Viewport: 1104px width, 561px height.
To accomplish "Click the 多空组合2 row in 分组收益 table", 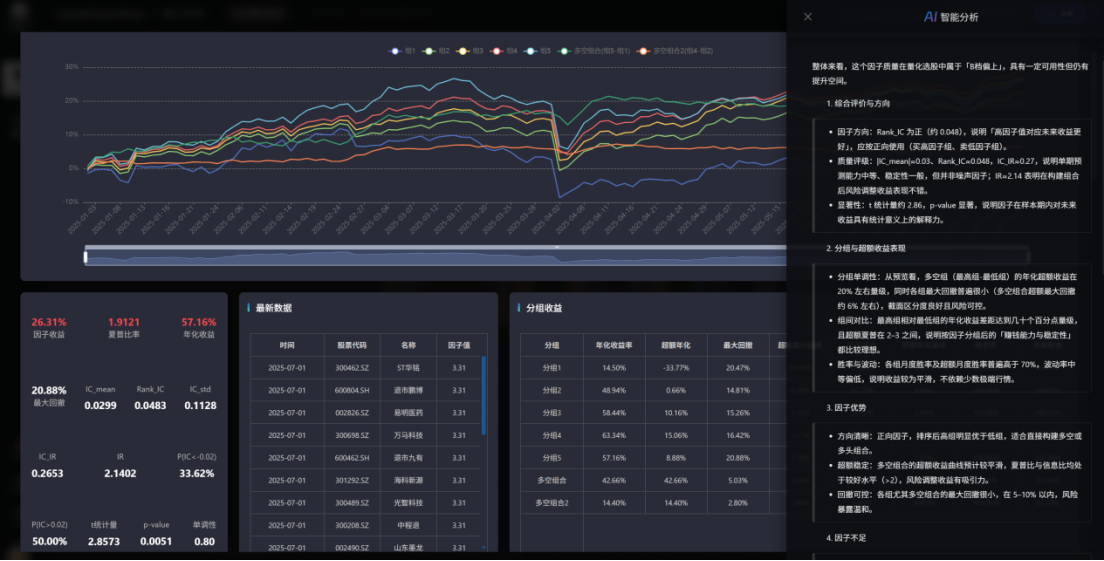I will (552, 502).
